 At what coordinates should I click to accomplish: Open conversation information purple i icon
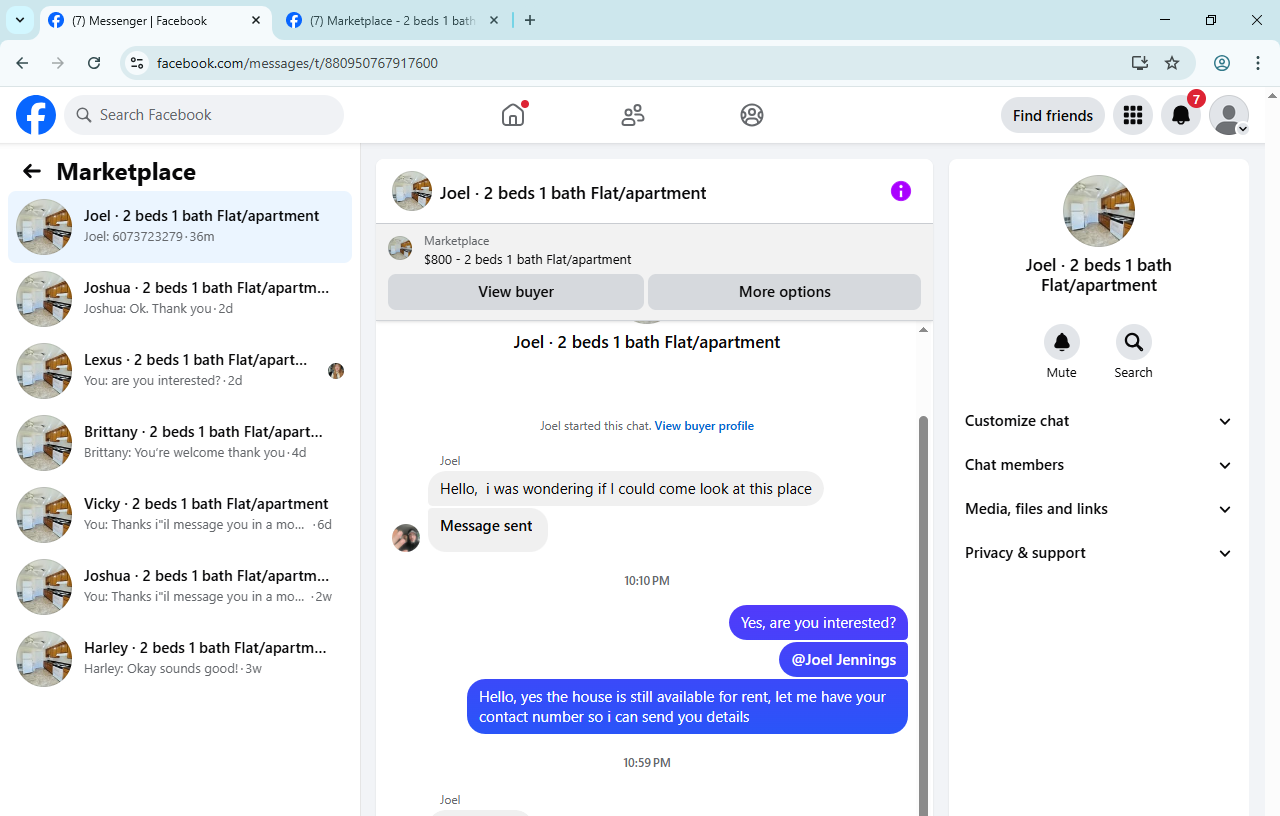pyautogui.click(x=901, y=191)
